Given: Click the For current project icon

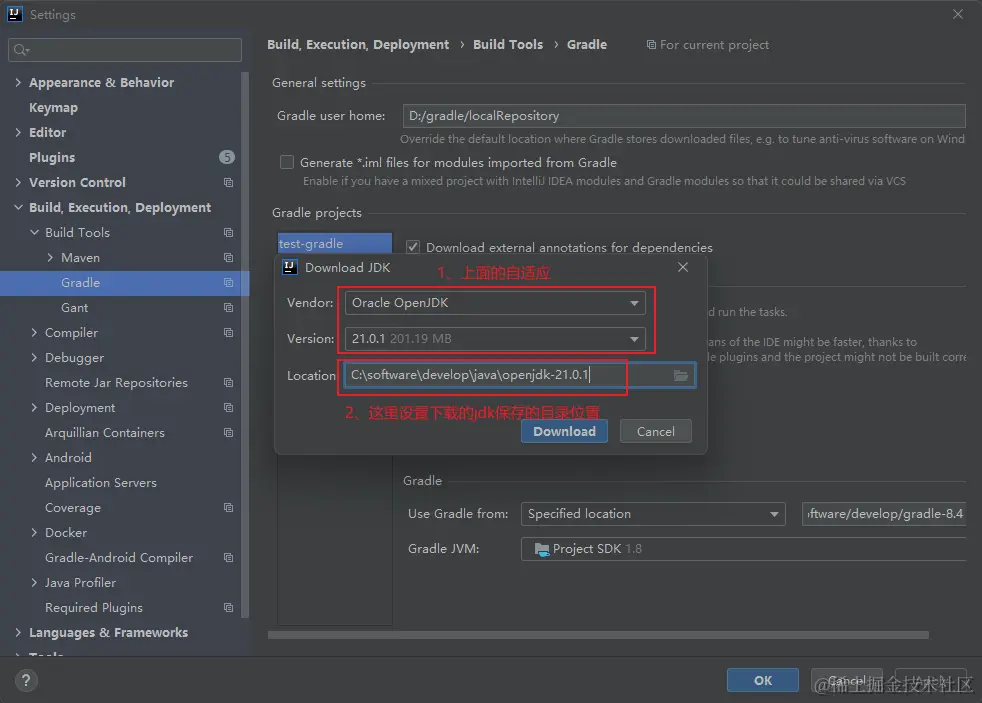Looking at the screenshot, I should [x=651, y=45].
